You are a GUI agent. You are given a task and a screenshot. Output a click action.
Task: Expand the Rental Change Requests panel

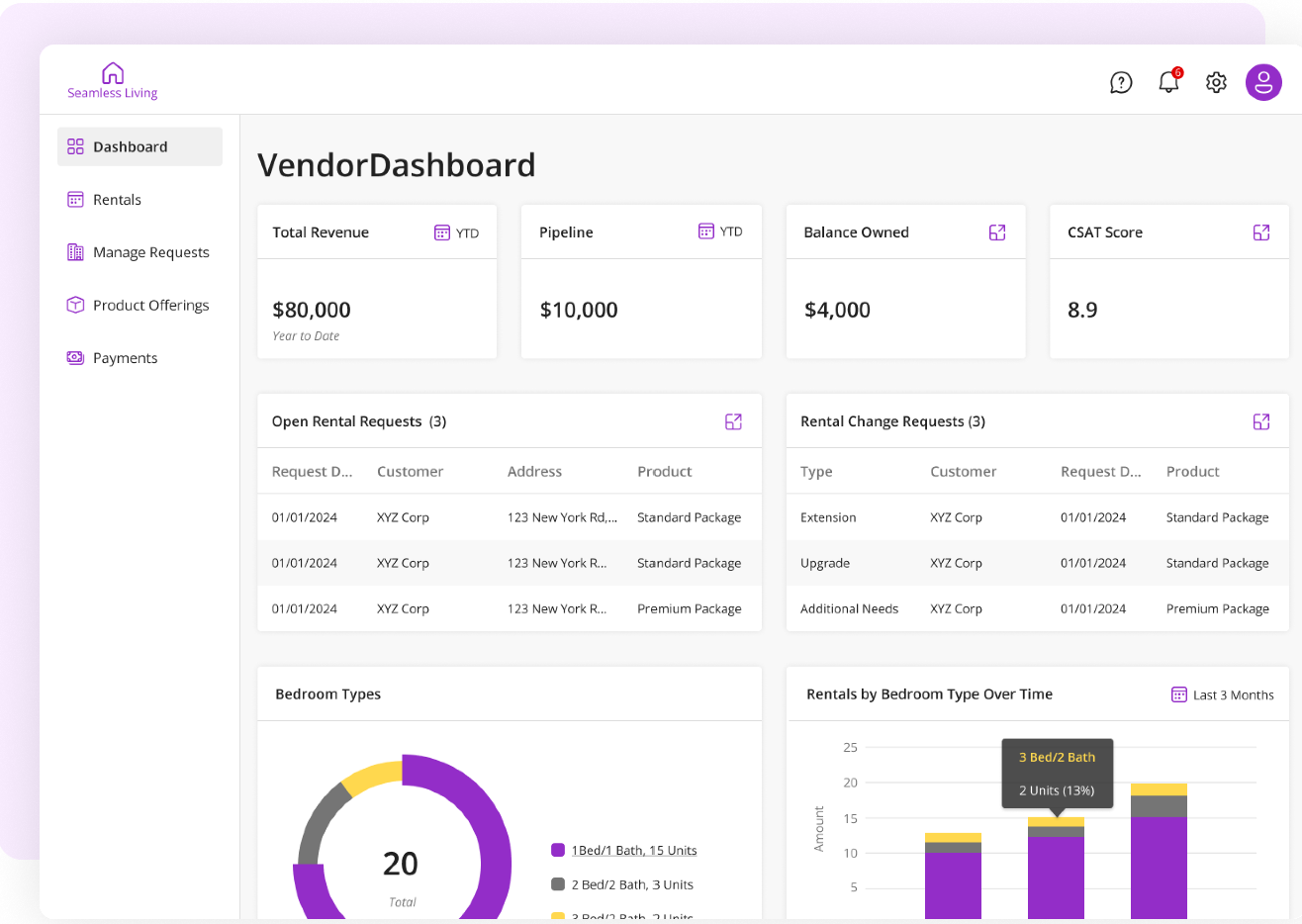(x=1261, y=421)
